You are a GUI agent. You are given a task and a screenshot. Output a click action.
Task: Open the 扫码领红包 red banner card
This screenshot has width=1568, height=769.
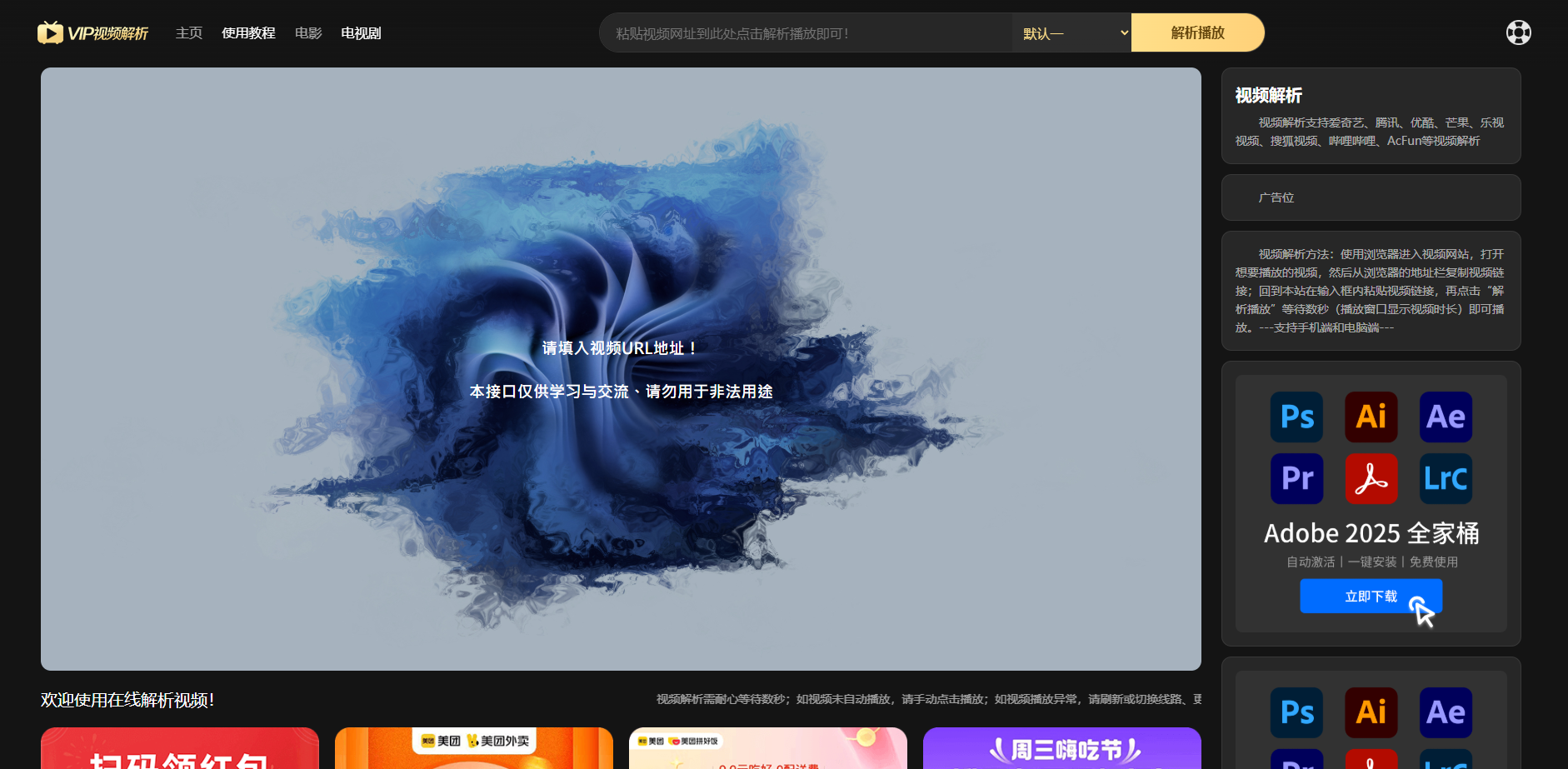click(180, 748)
